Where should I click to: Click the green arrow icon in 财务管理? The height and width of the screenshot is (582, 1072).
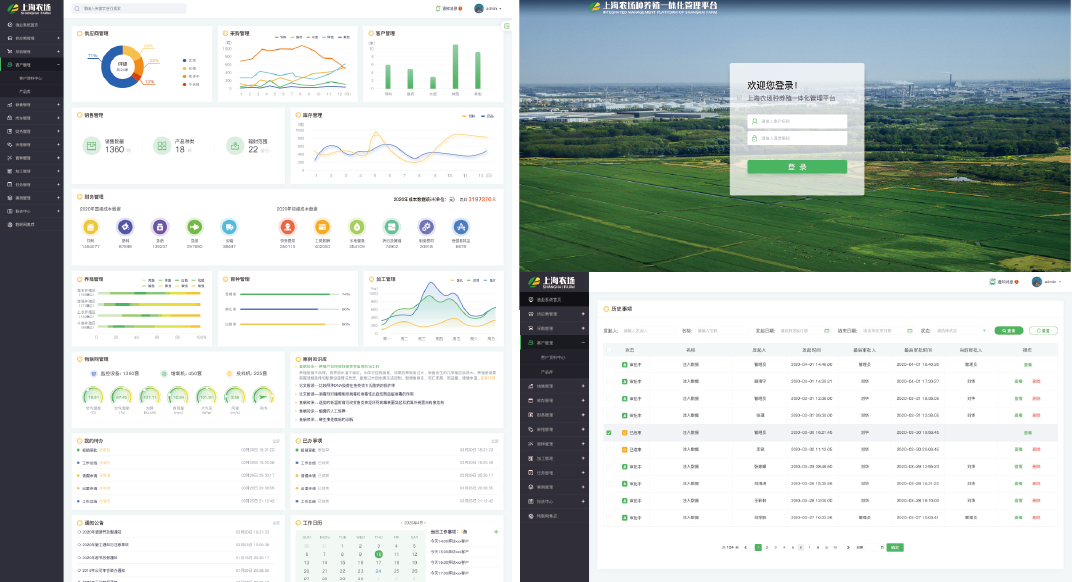click(x=194, y=227)
